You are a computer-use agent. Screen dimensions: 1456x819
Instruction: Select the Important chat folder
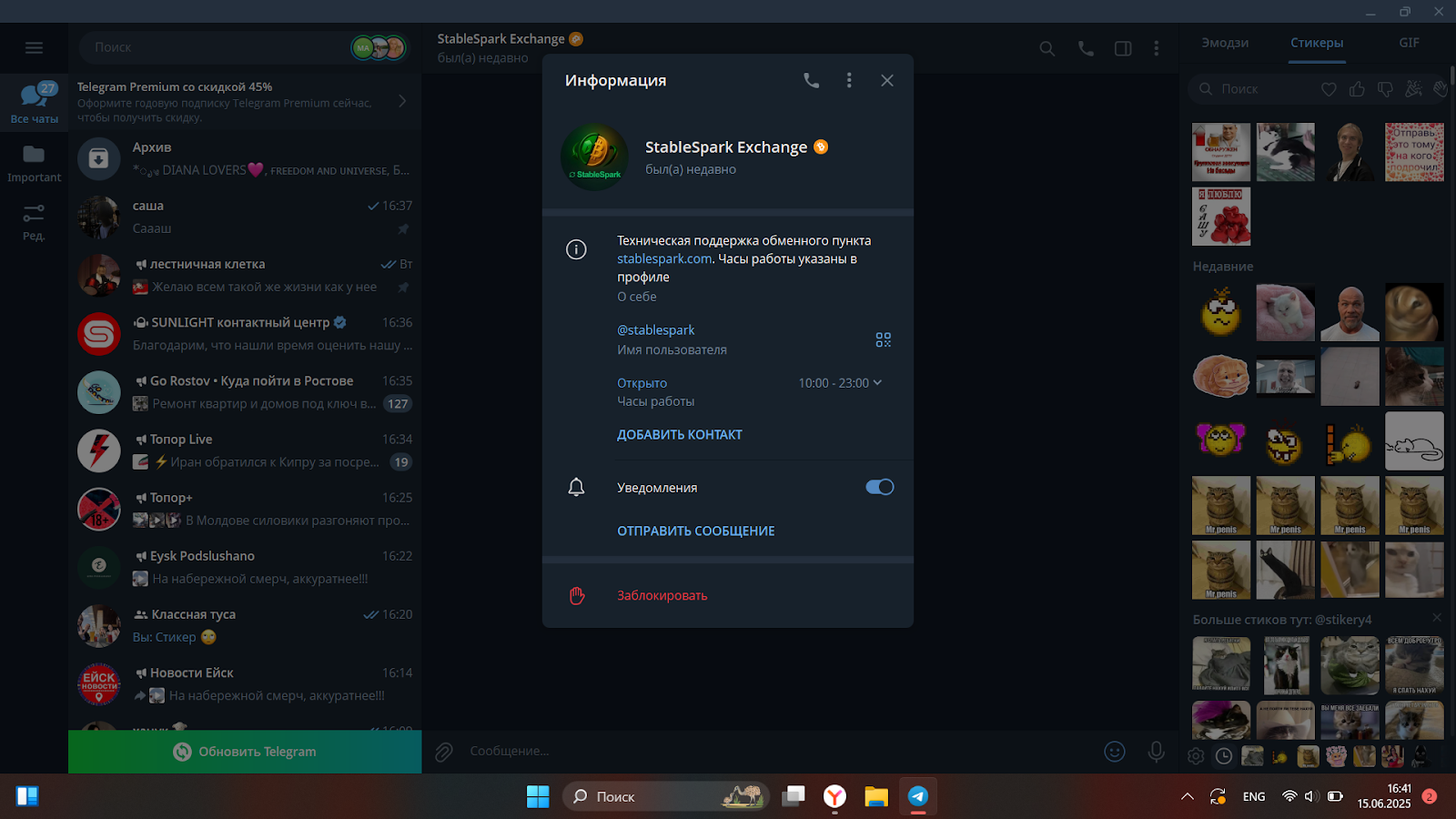coord(34,162)
